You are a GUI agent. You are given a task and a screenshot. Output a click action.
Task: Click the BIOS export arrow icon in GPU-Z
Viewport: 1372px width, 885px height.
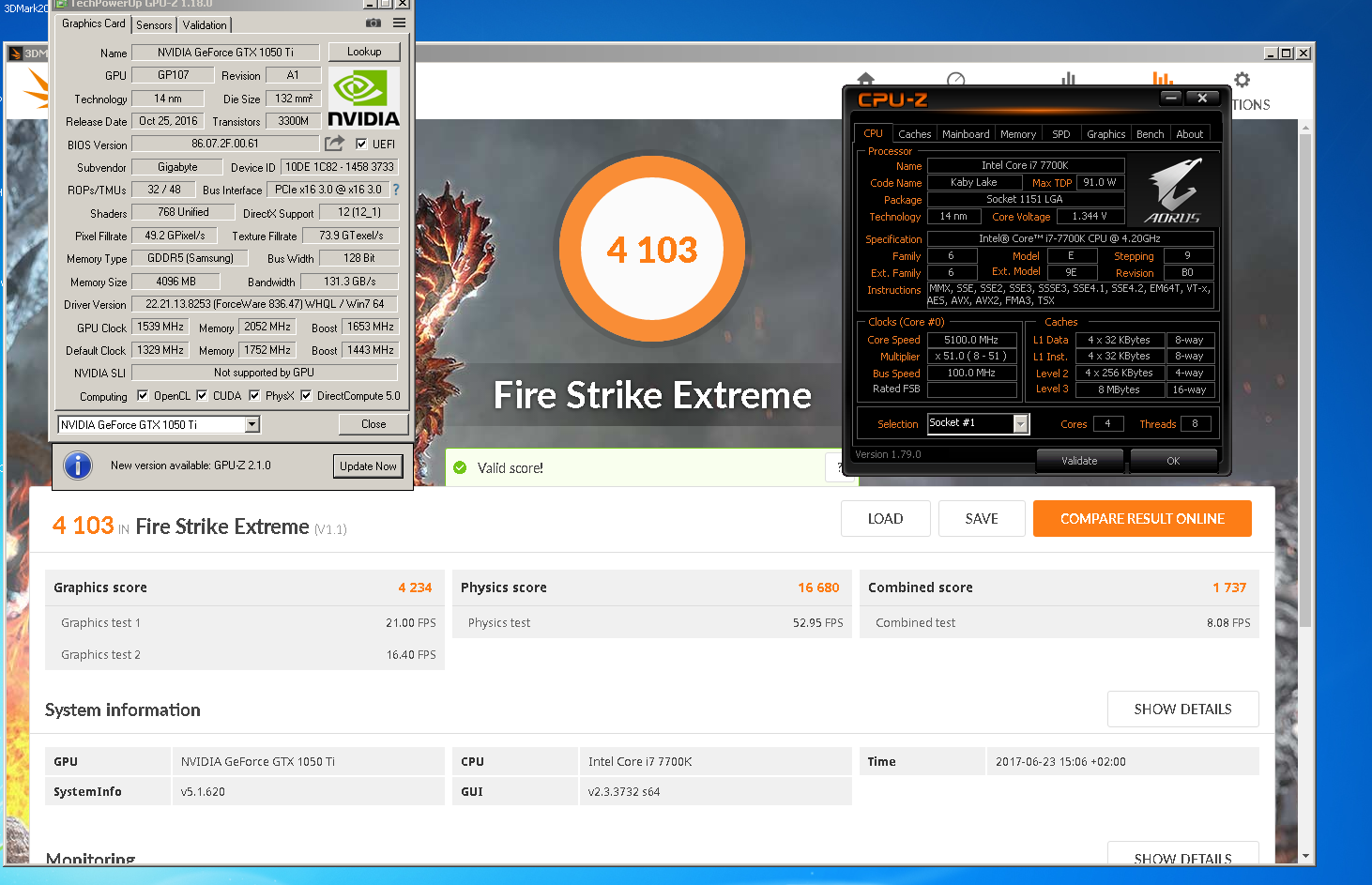[x=334, y=144]
